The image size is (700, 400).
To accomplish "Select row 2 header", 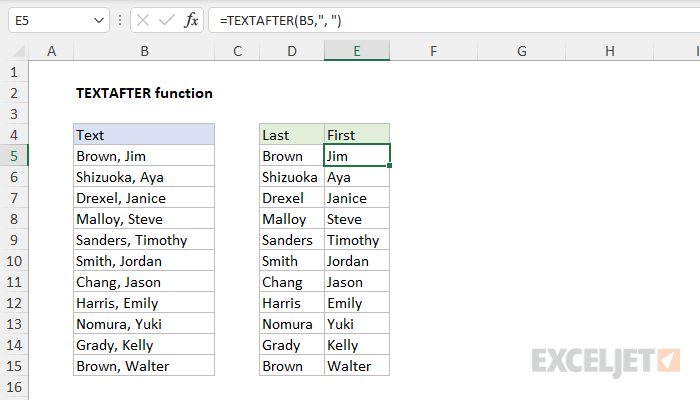I will pos(14,93).
